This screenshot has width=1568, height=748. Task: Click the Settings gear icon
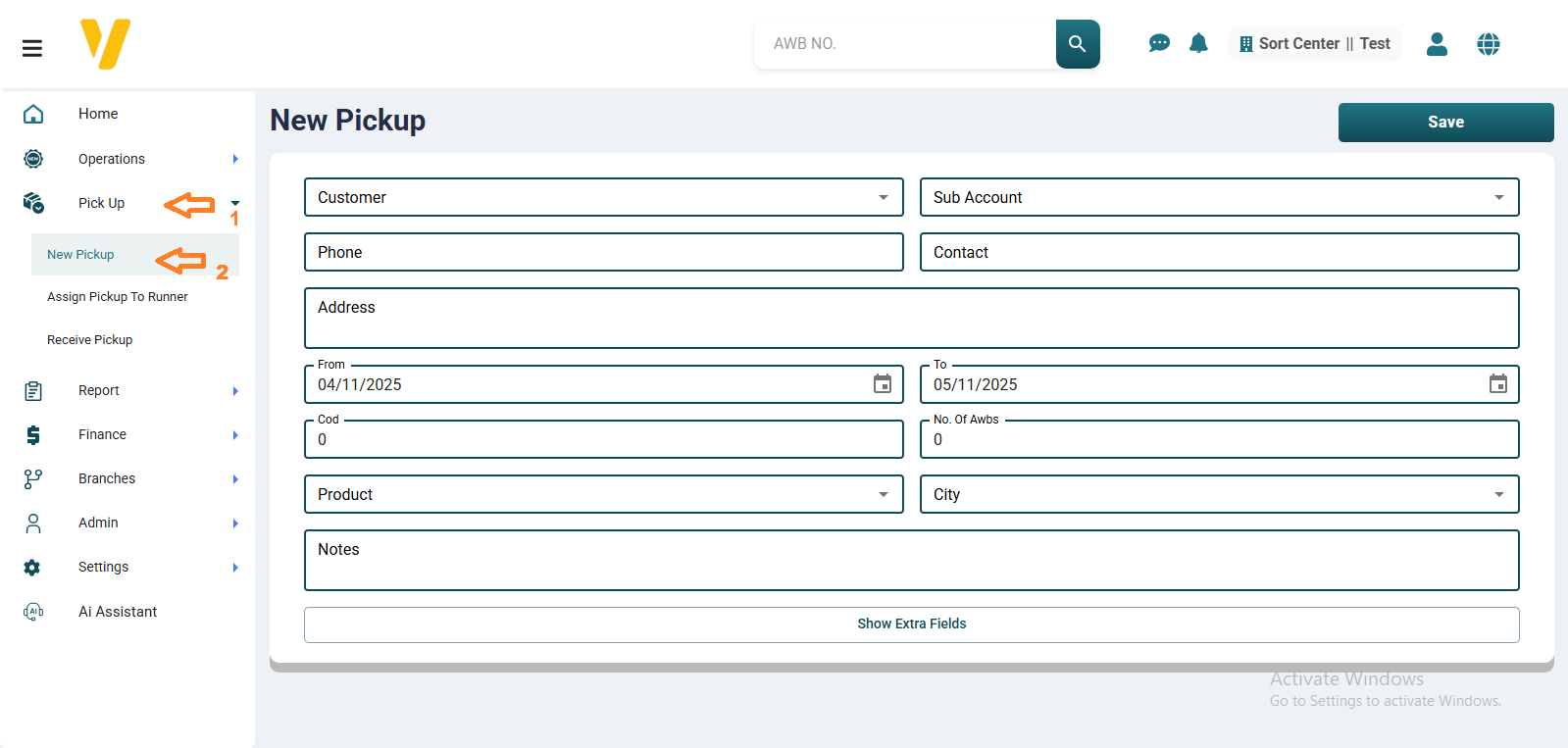click(32, 568)
